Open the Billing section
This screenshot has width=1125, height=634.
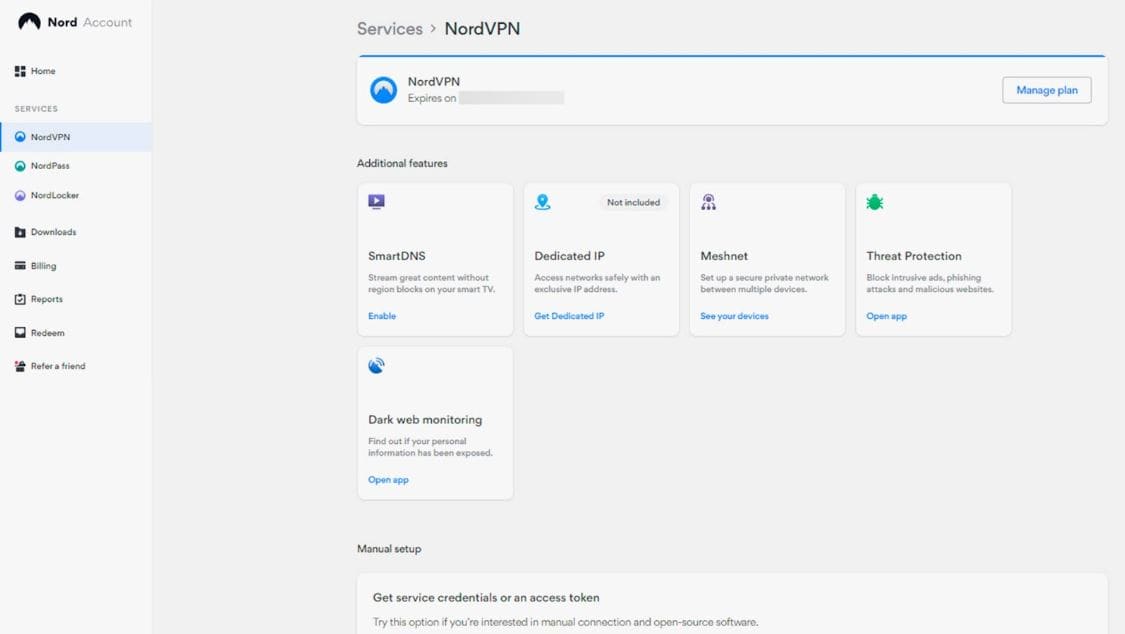click(43, 266)
